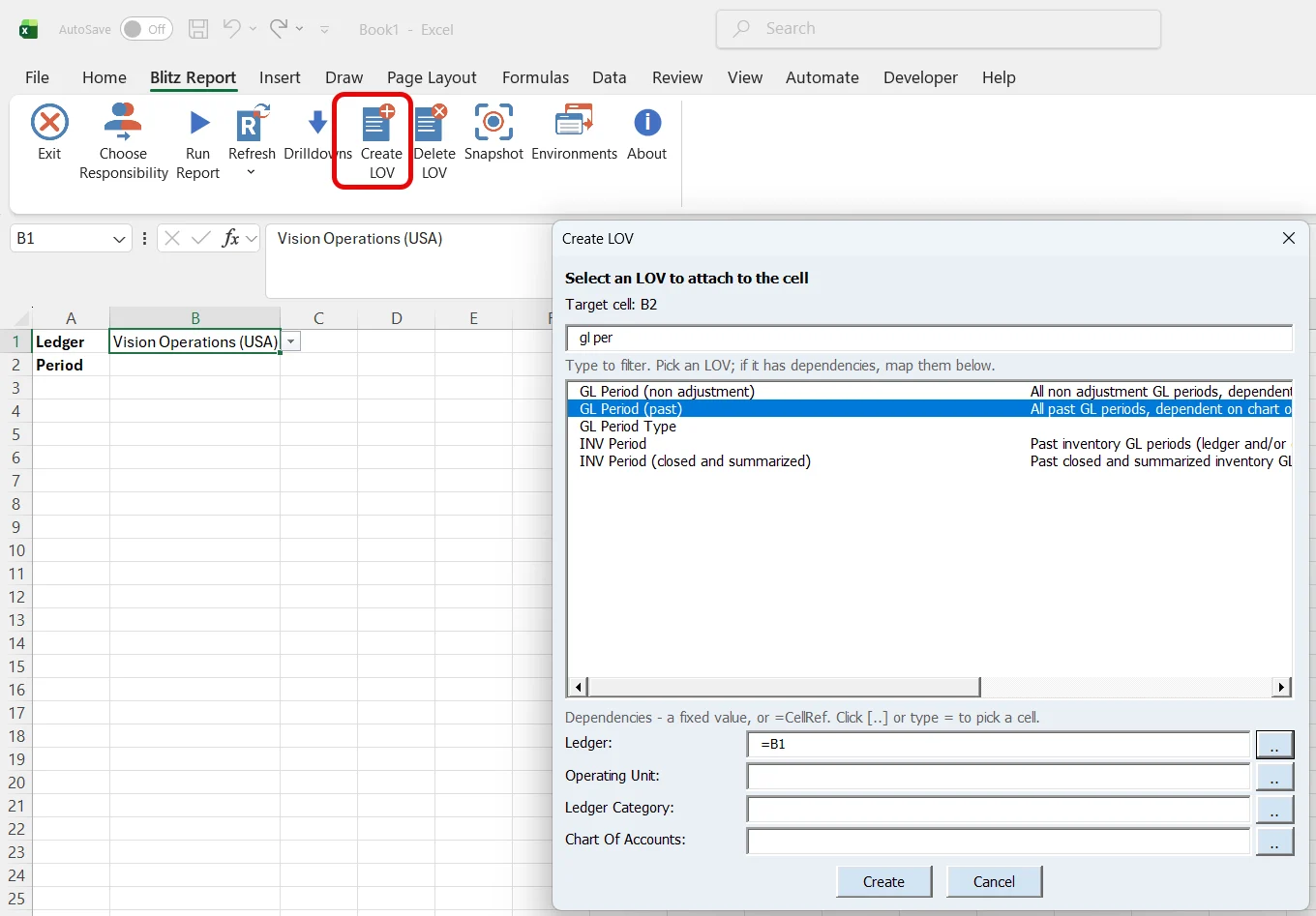
Task: Open the File tab
Action: (x=37, y=77)
